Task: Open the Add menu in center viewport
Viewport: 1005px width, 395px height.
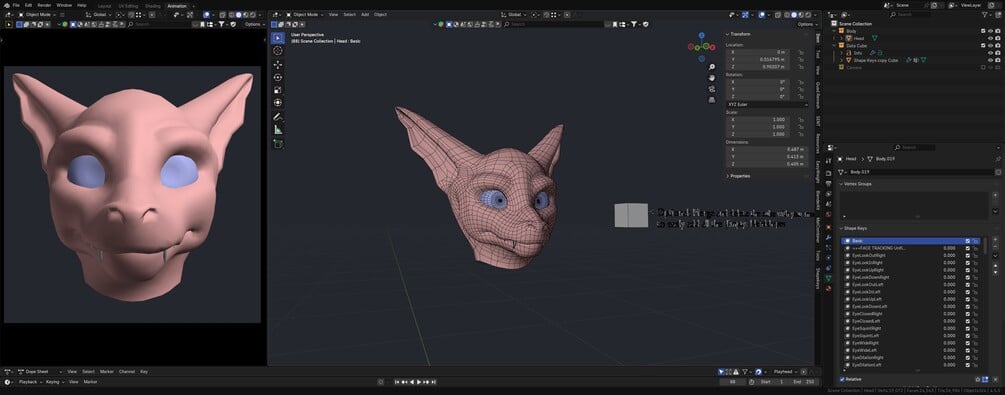Action: [365, 14]
